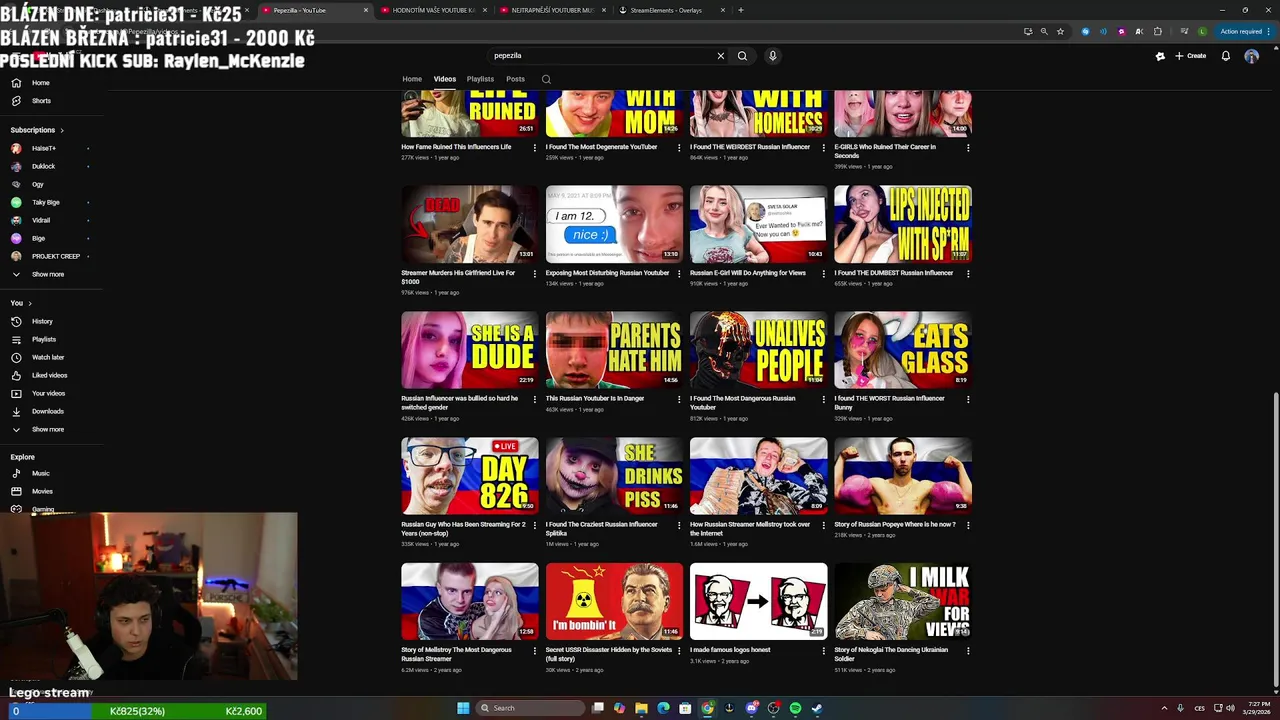Open PARENTS HATE HIM thumbnail
Image resolution: width=1280 pixels, height=720 pixels.
coord(614,349)
